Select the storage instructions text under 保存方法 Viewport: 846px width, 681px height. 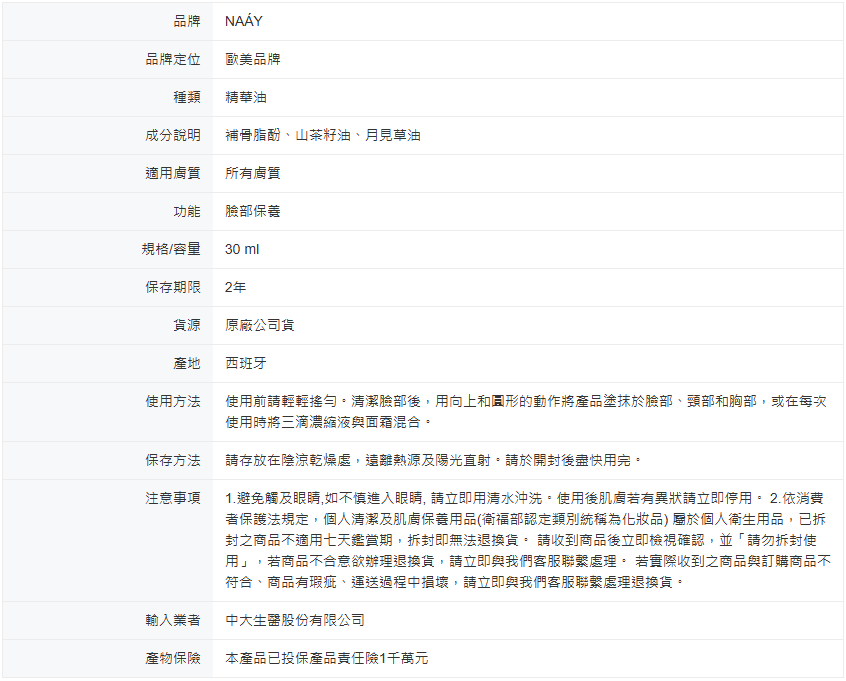(x=433, y=460)
